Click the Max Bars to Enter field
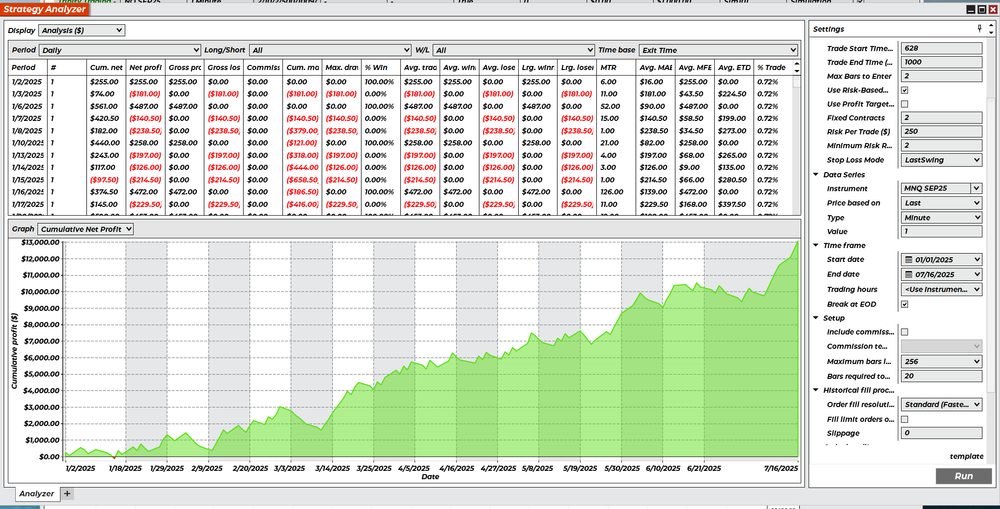Image resolution: width=1000 pixels, height=509 pixels. tap(941, 77)
